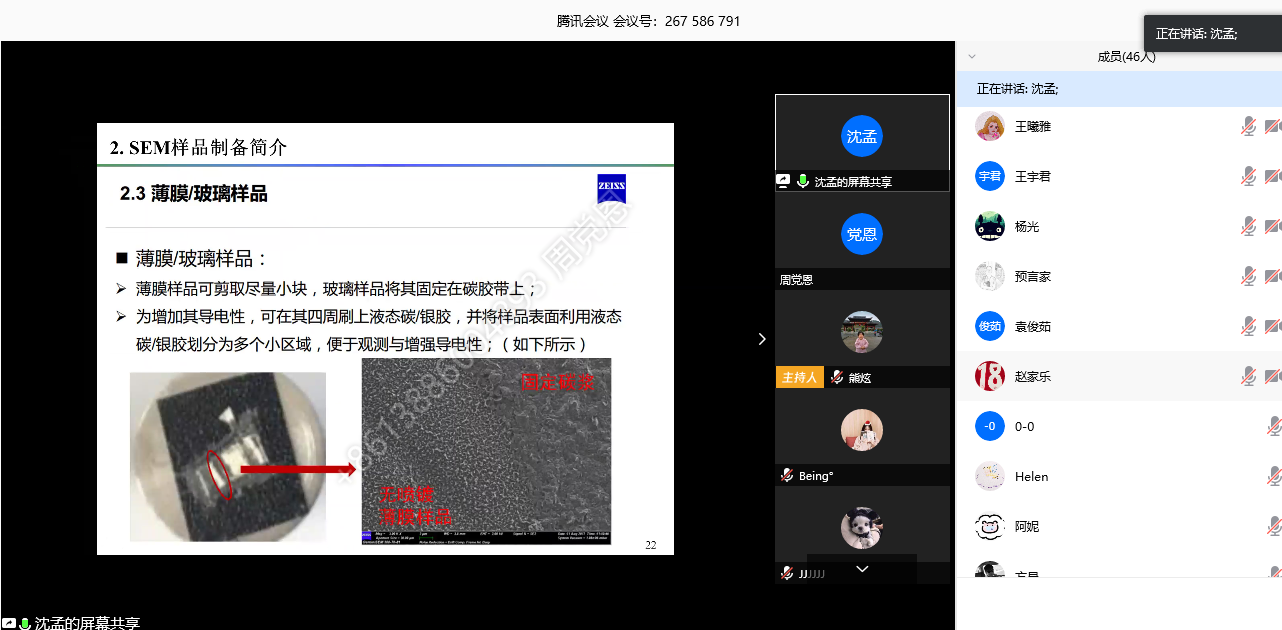Toggle 预言家's muted microphone
The width and height of the screenshot is (1282, 630).
pyautogui.click(x=1248, y=276)
